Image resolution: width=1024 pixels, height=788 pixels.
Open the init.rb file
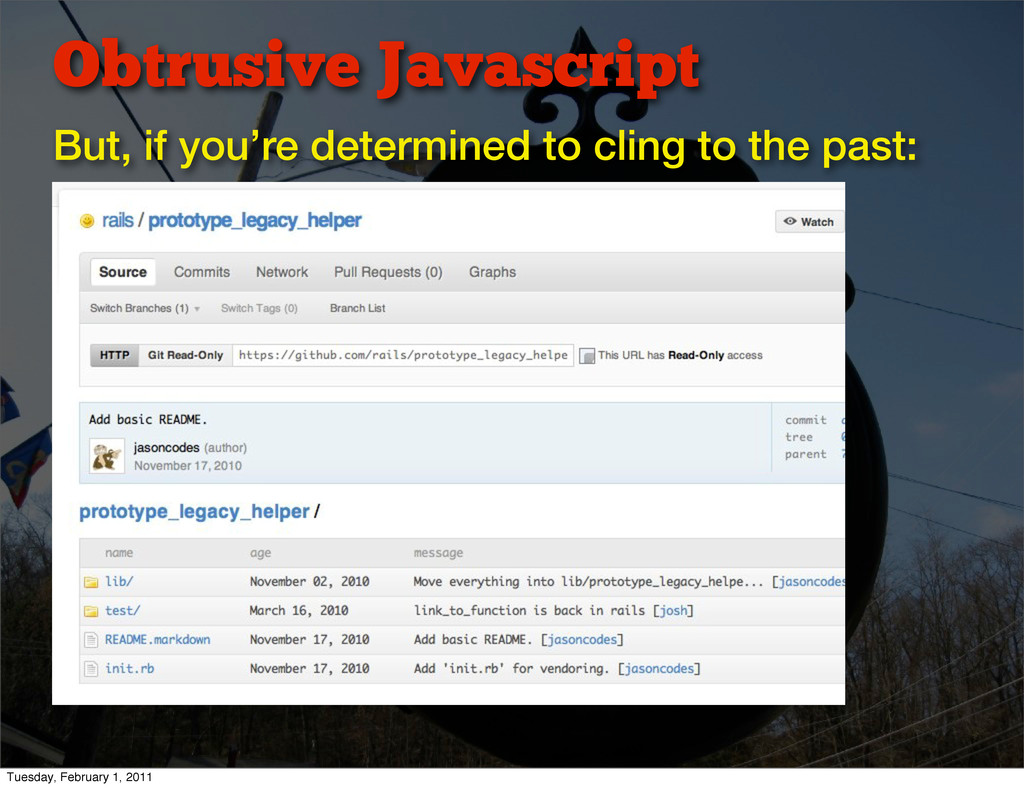coord(130,669)
